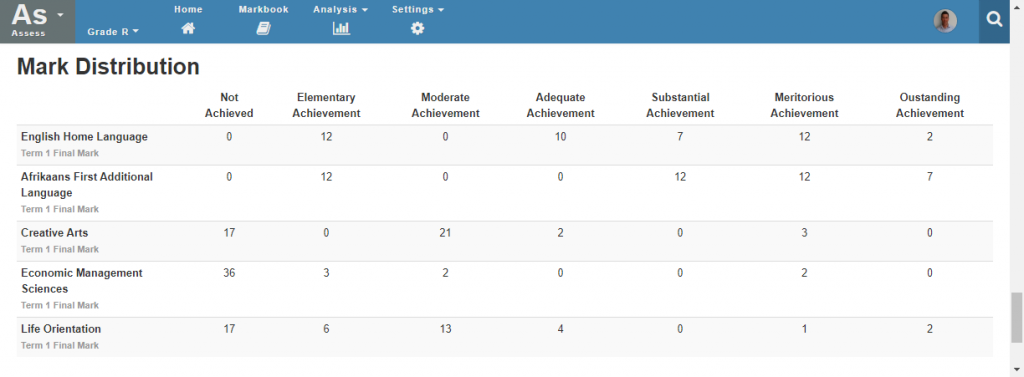Image resolution: width=1024 pixels, height=377 pixels.
Task: Click Life Orientation Moderate Achievement value 13
Action: coord(445,329)
